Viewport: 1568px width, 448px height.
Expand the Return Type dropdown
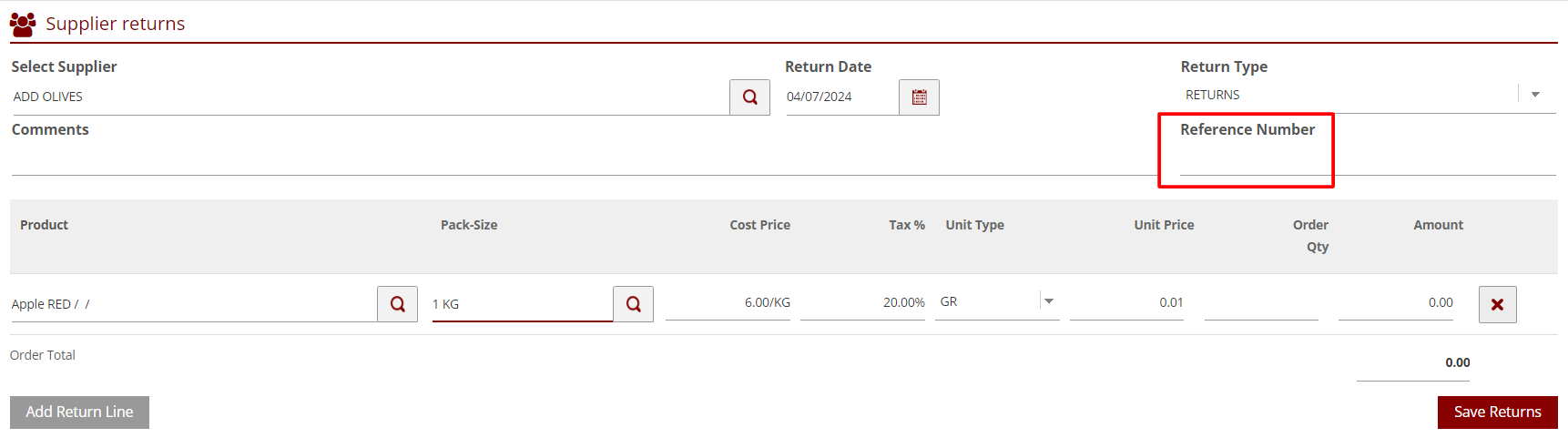point(1535,95)
